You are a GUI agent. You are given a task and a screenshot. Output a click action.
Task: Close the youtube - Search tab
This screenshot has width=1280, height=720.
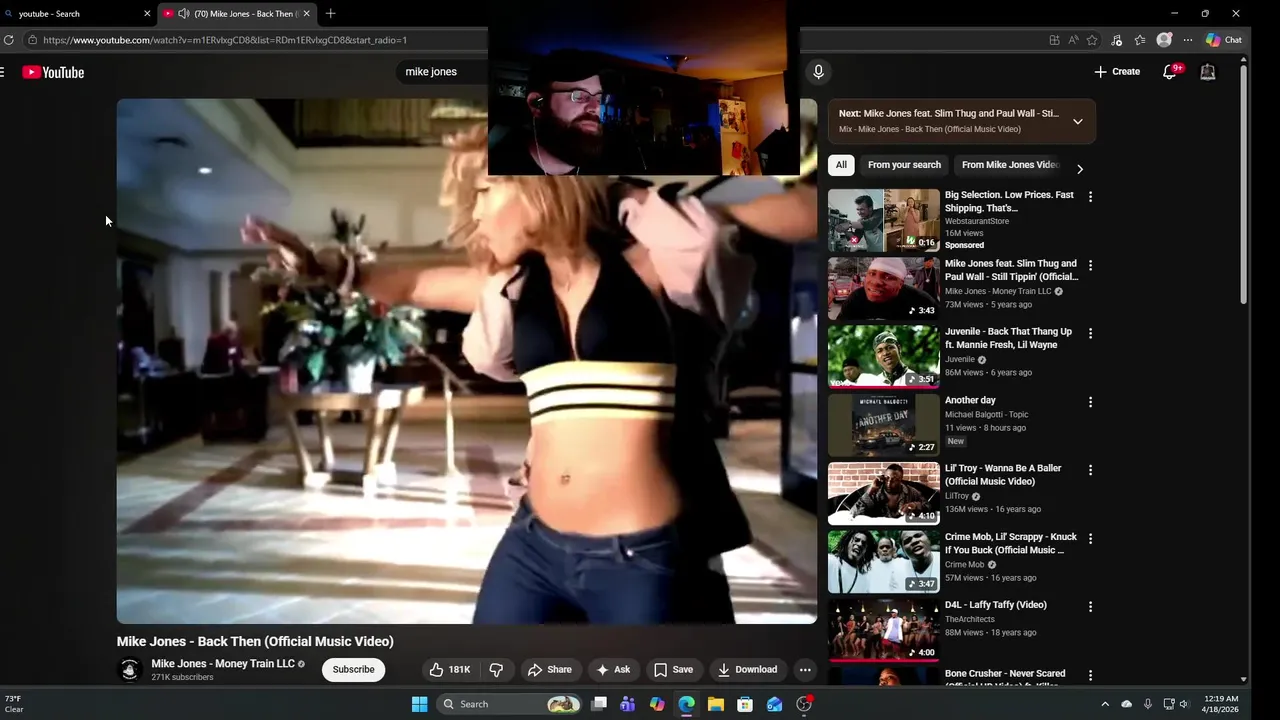(x=147, y=14)
